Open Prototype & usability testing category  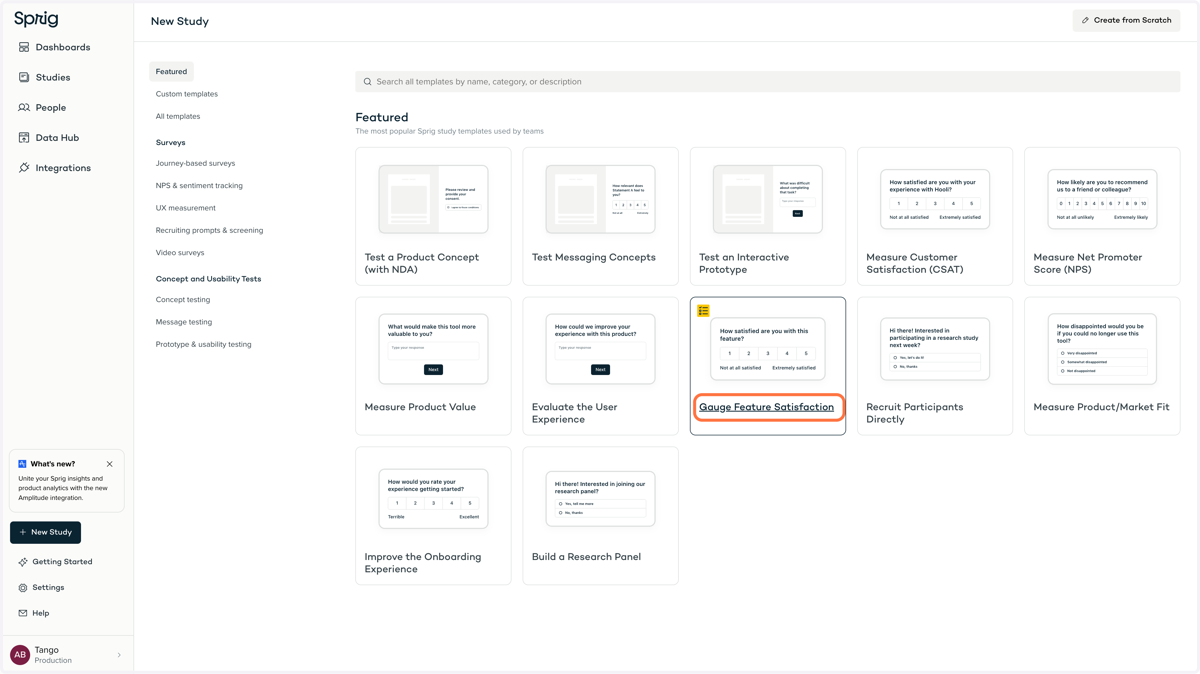coord(204,344)
